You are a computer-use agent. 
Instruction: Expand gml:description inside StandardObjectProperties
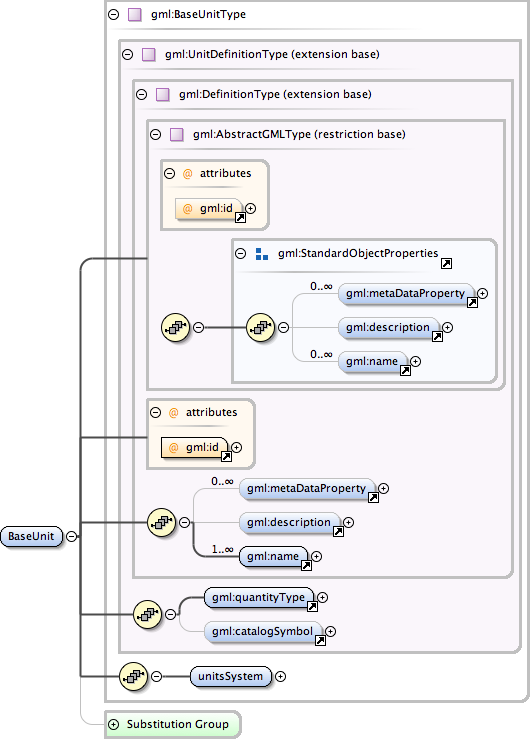447,327
